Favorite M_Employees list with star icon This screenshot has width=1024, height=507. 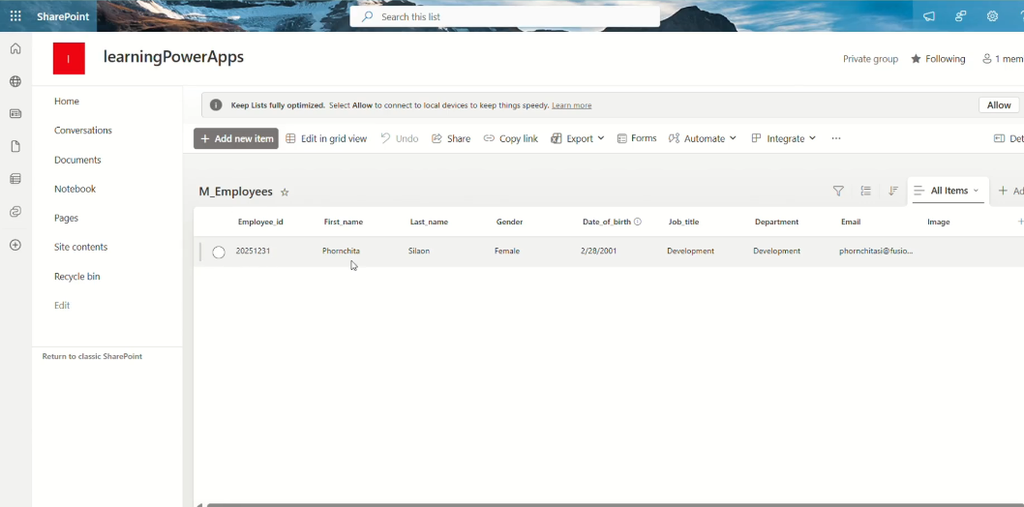285,192
